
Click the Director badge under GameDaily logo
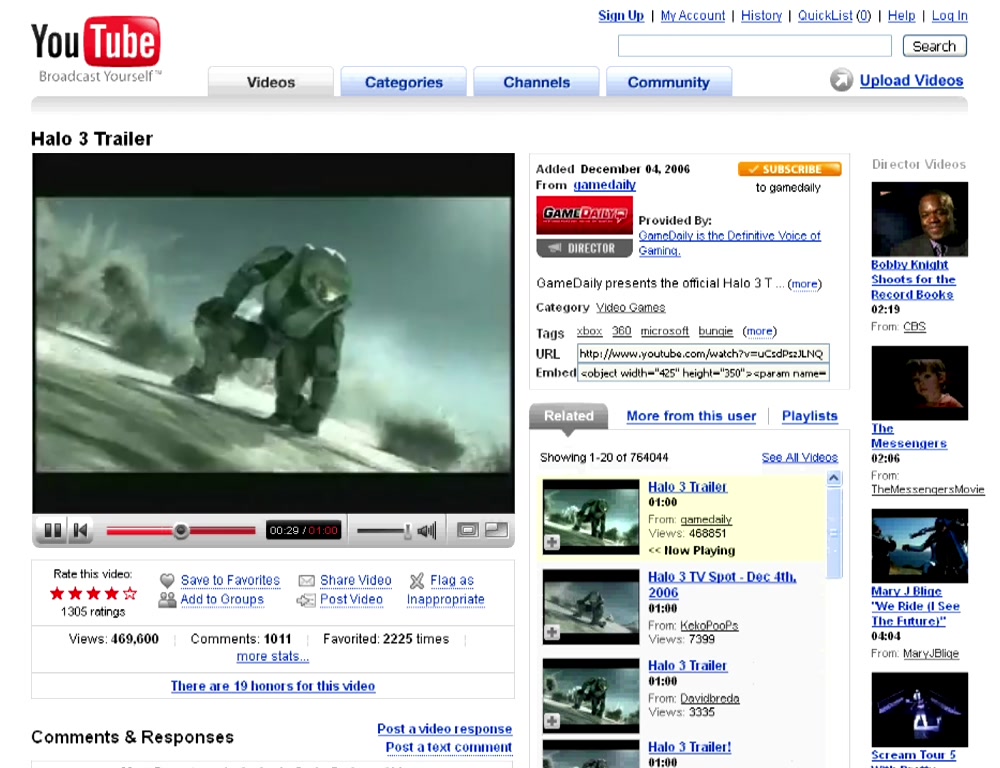584,247
